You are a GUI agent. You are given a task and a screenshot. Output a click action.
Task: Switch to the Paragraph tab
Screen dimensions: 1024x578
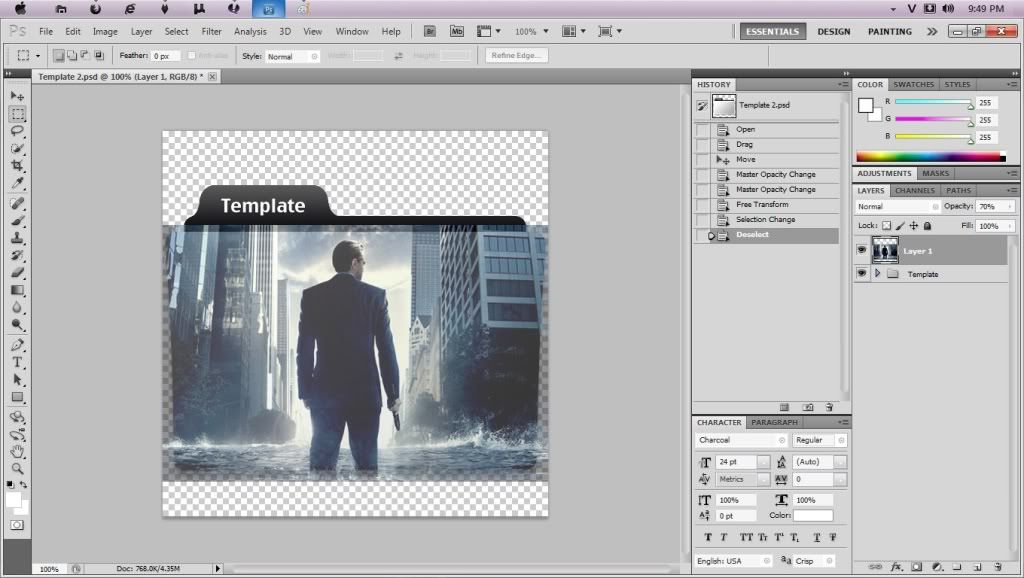click(x=774, y=423)
